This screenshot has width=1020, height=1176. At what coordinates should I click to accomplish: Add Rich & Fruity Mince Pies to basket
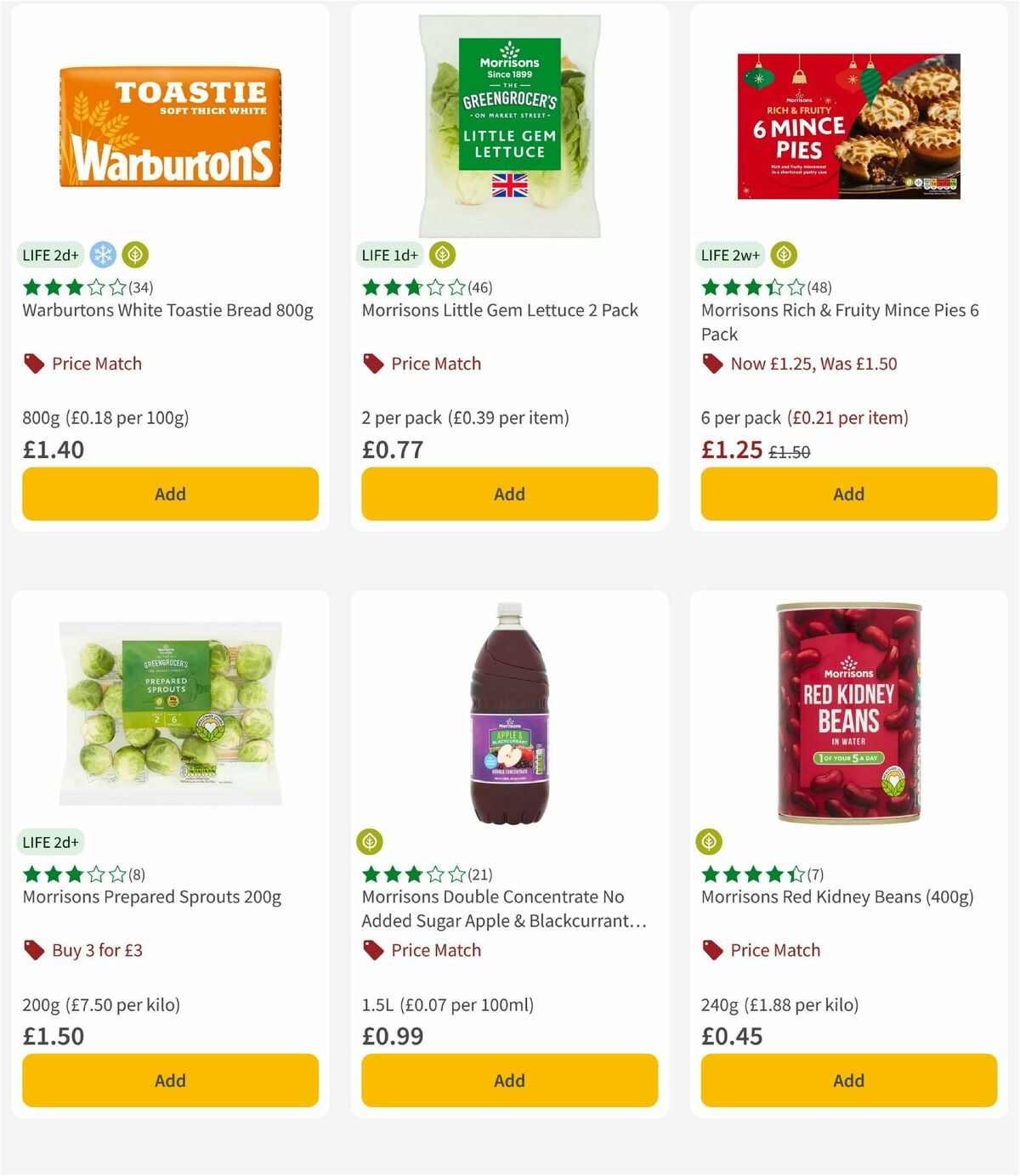click(x=848, y=494)
